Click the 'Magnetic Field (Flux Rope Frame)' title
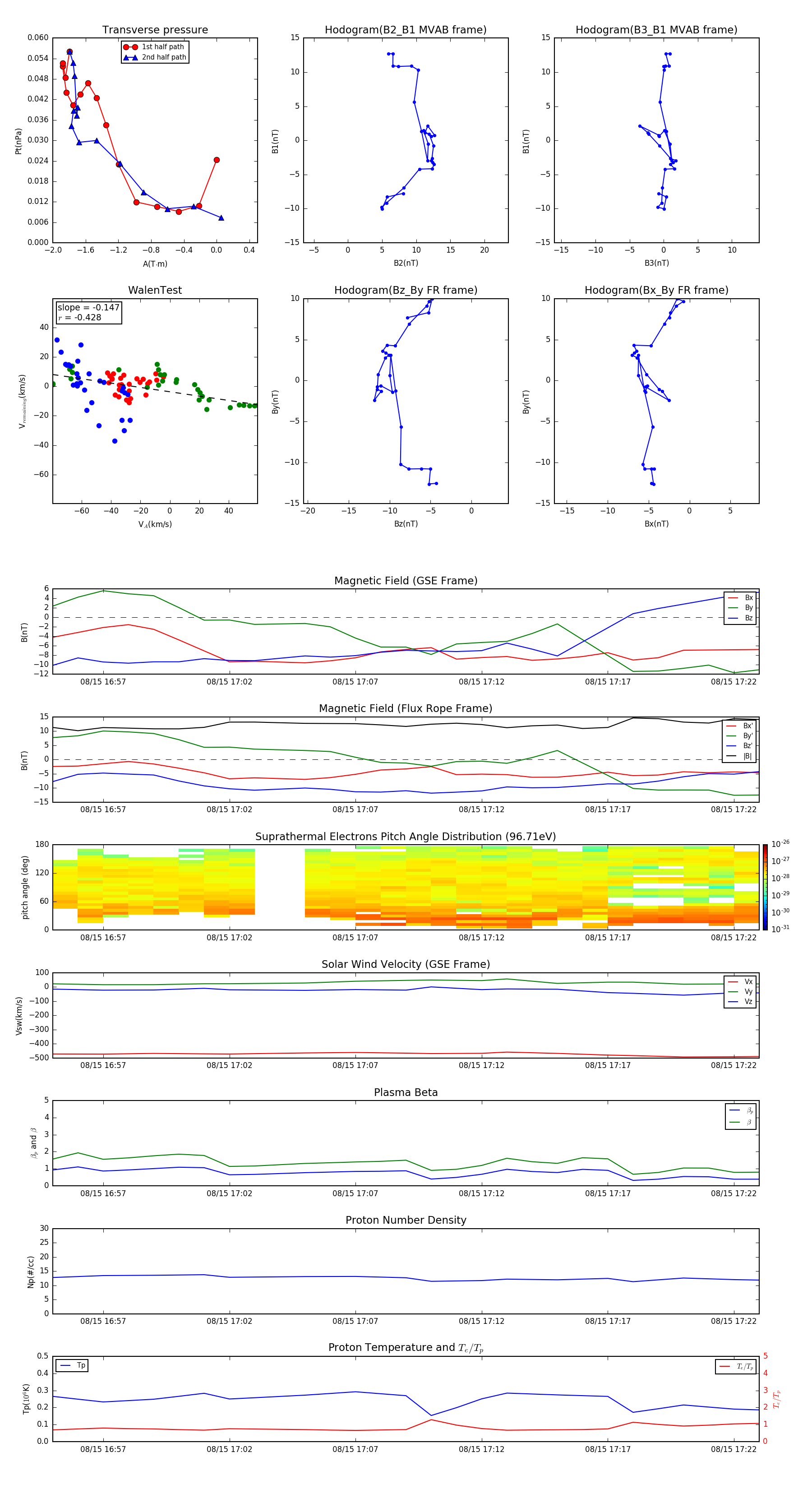 (x=406, y=709)
